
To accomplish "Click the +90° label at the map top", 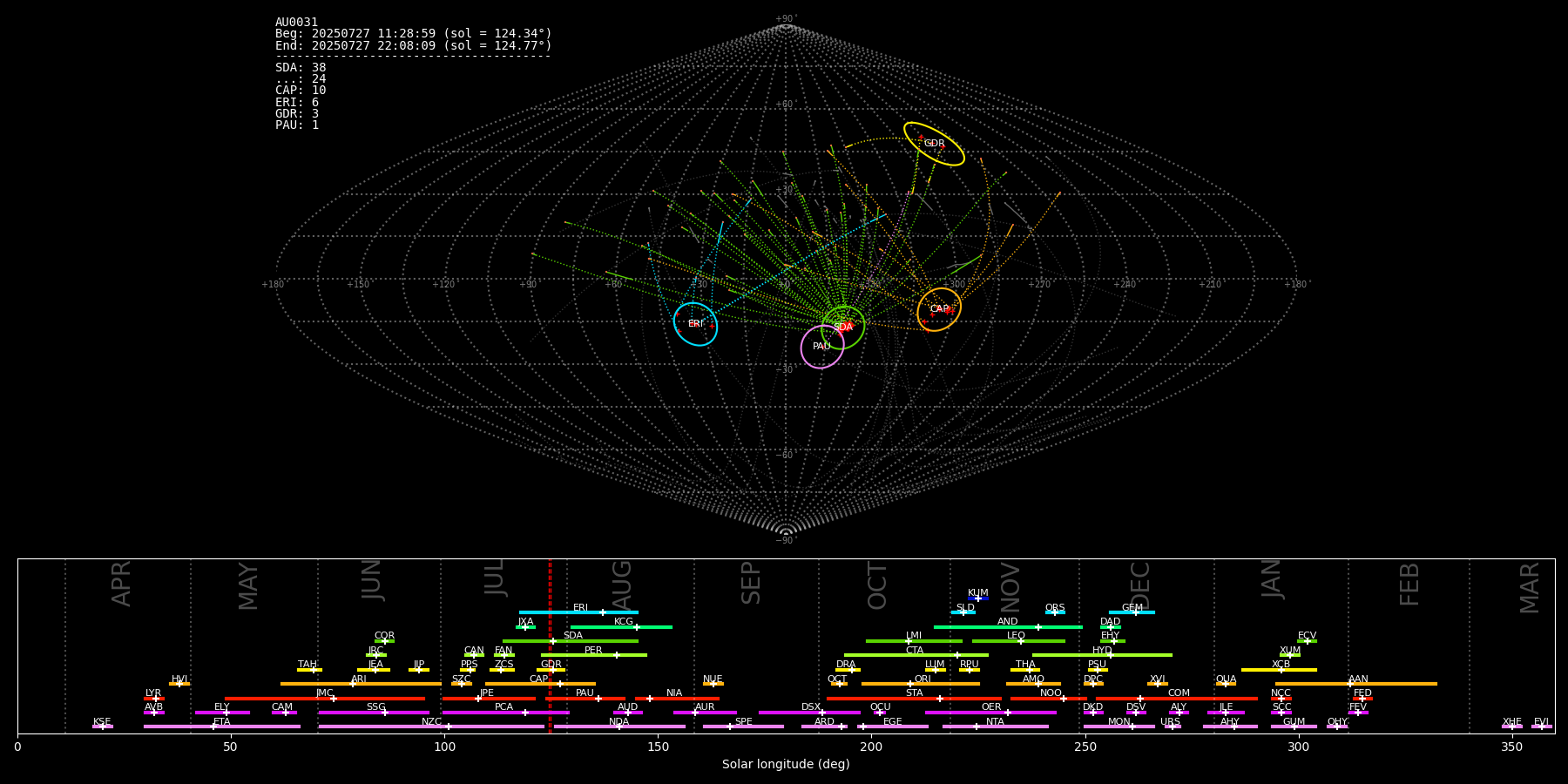I will tap(785, 19).
